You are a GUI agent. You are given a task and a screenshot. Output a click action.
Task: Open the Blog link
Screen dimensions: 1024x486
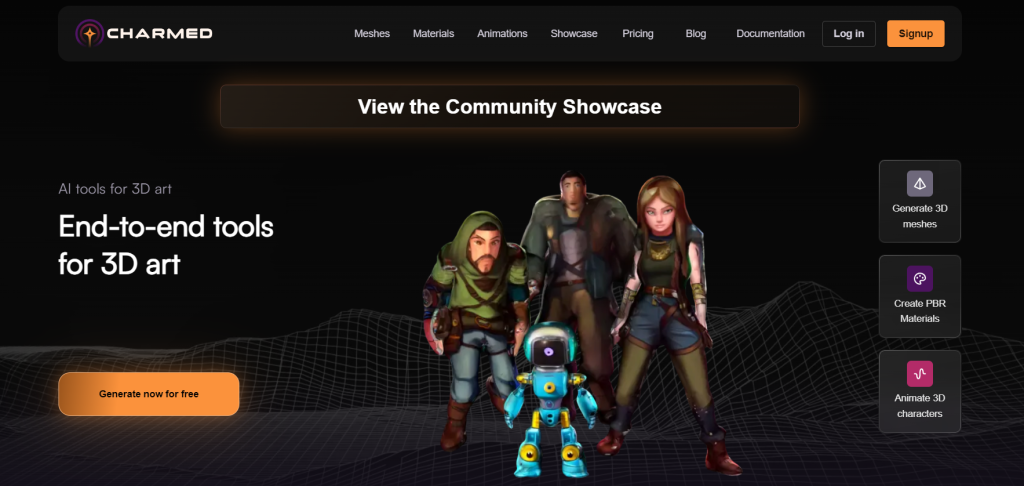(696, 34)
